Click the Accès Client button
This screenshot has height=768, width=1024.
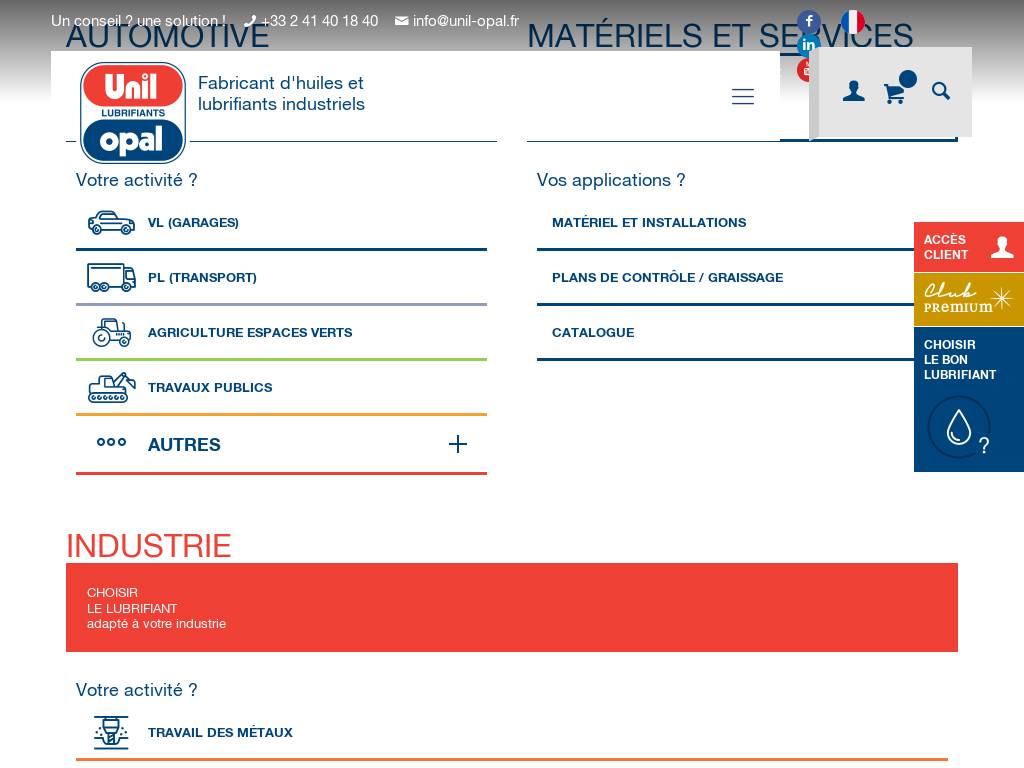coord(968,247)
